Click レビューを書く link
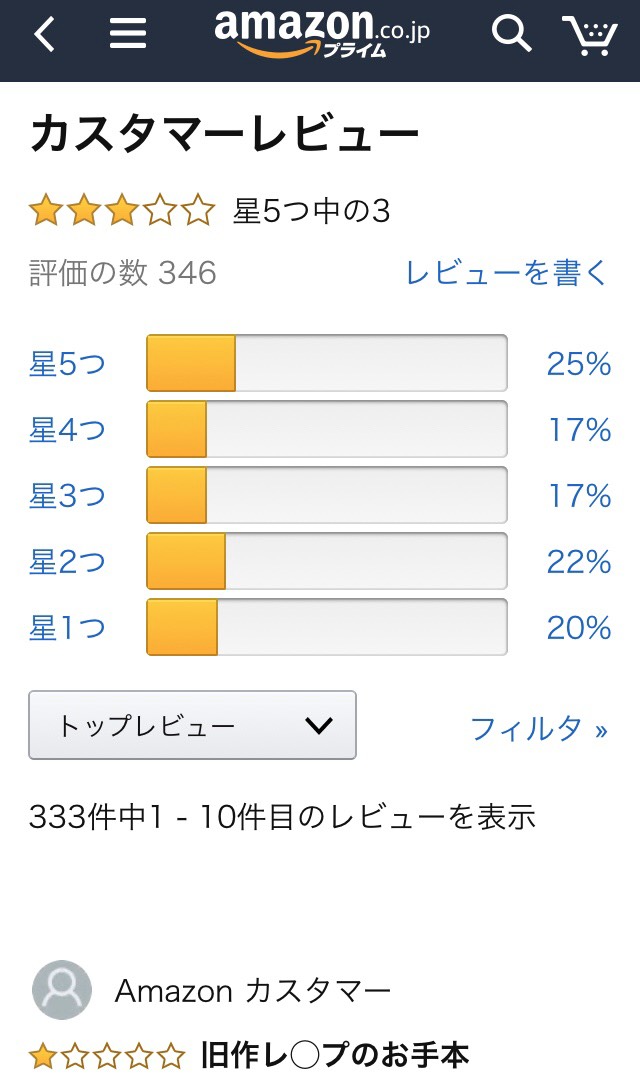 (507, 272)
